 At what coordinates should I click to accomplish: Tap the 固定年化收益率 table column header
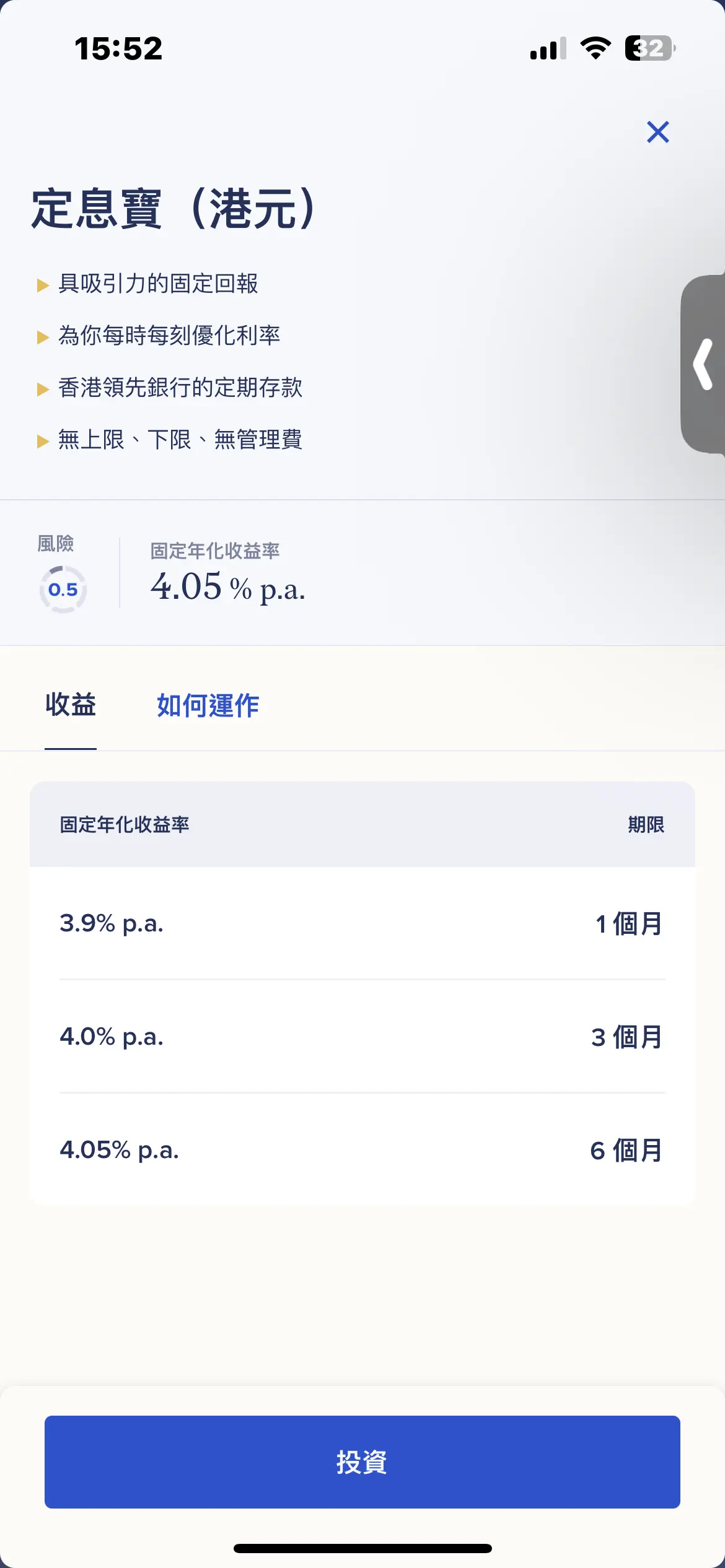click(125, 824)
